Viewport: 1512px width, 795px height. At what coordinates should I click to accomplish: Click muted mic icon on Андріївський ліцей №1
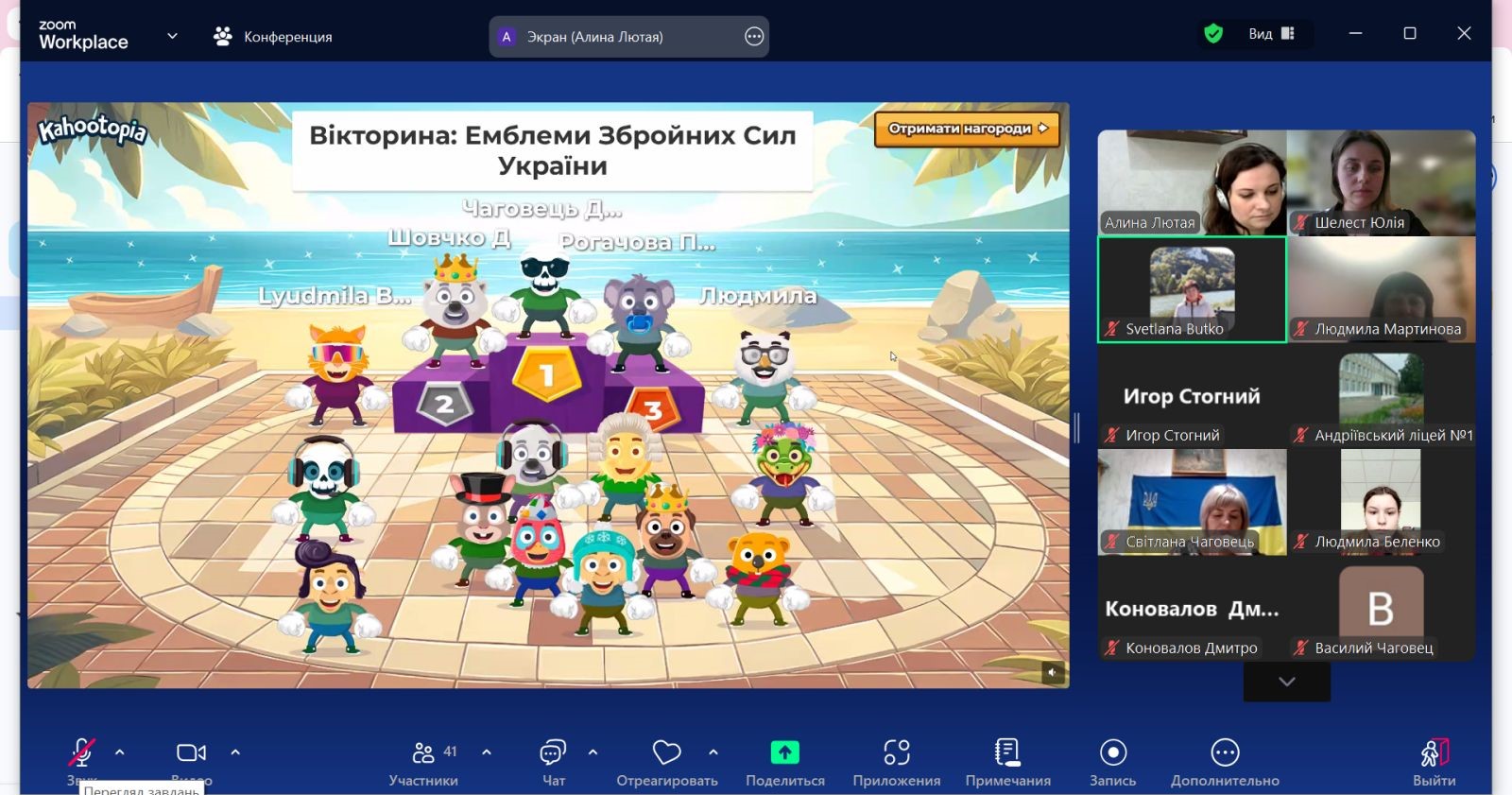click(1302, 436)
